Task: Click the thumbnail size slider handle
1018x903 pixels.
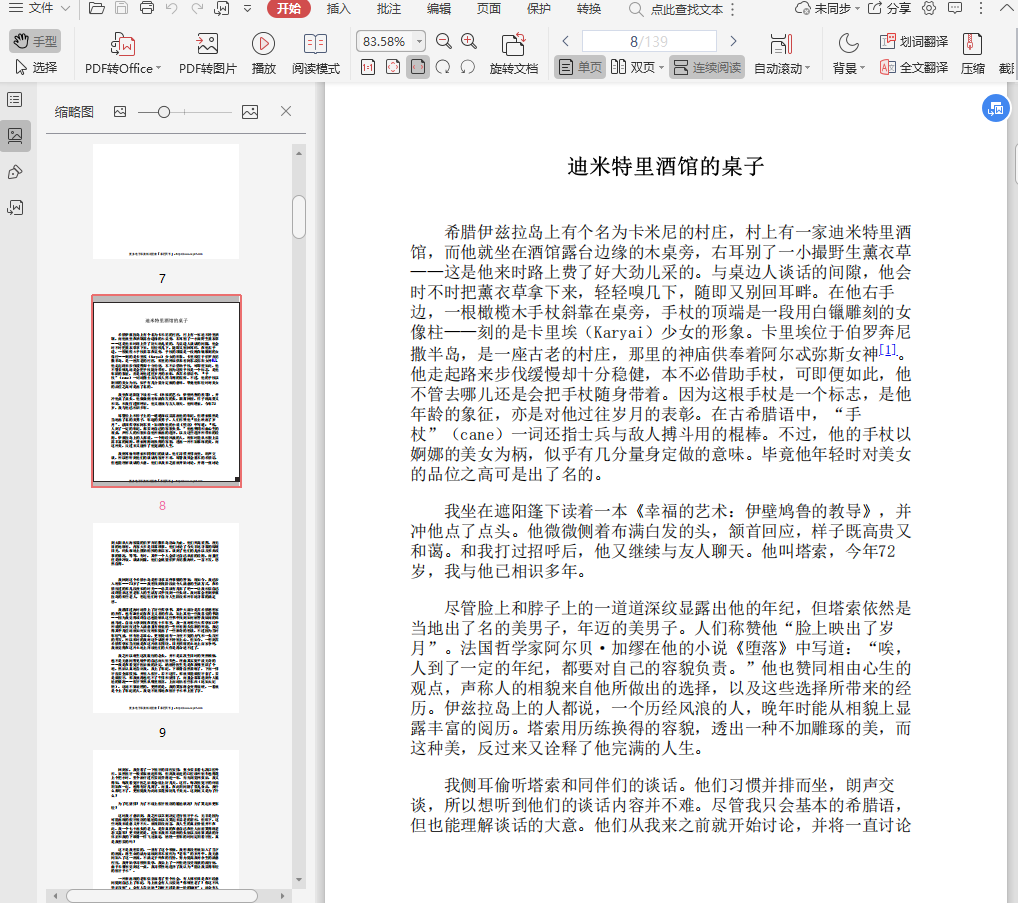Action: [x=164, y=112]
